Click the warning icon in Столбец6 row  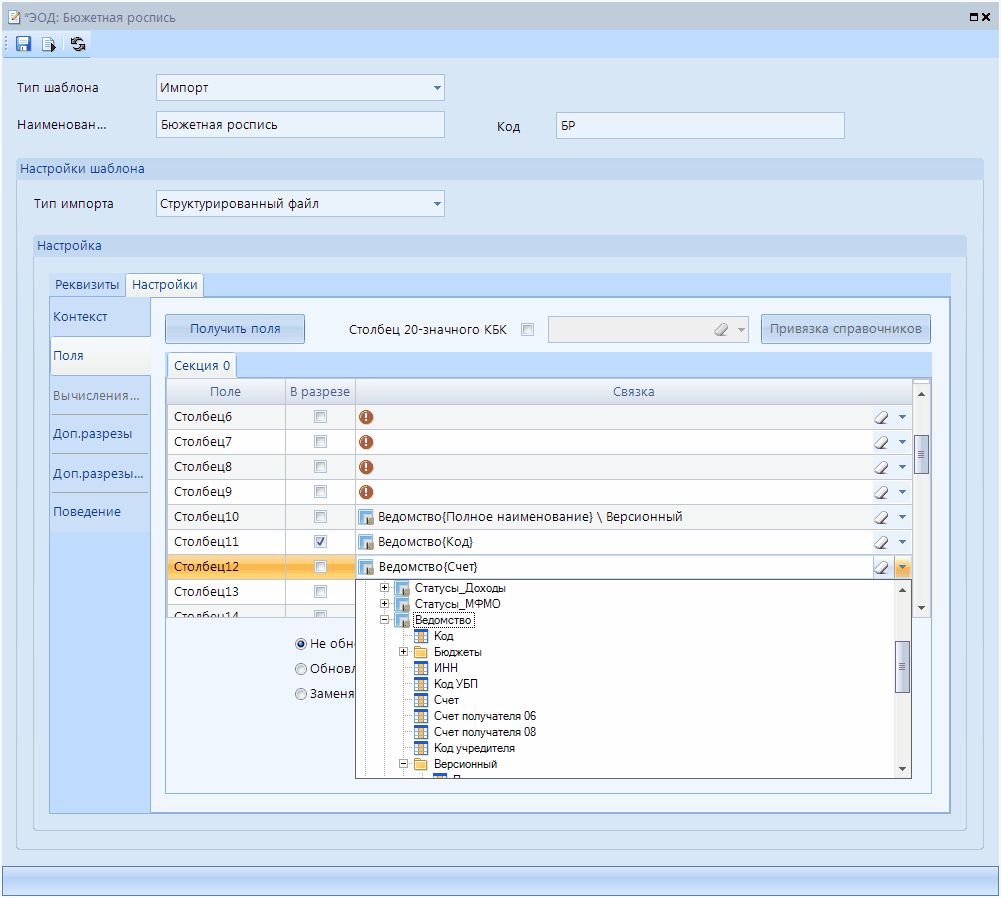(x=366, y=417)
